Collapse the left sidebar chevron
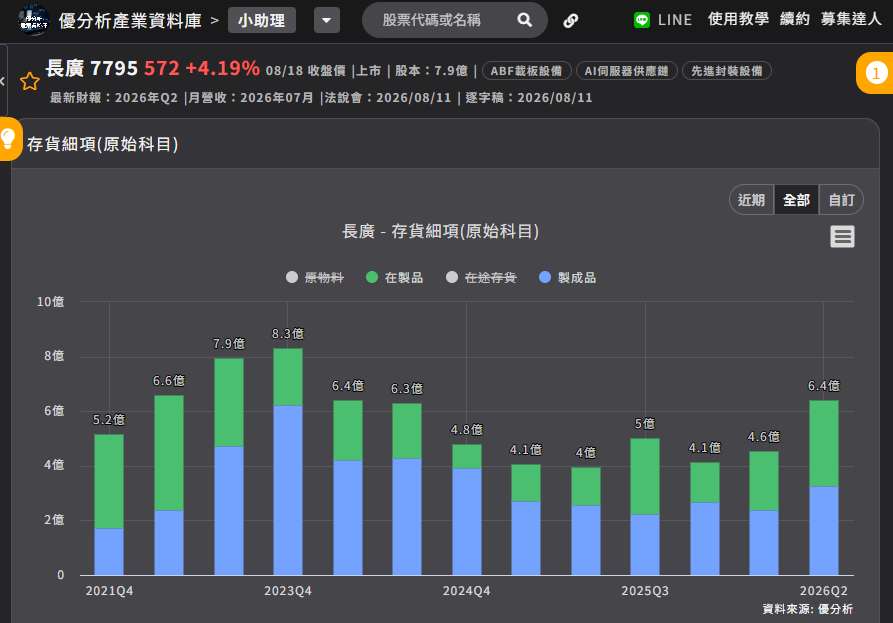Viewport: 893px width, 623px height. tap(3, 81)
